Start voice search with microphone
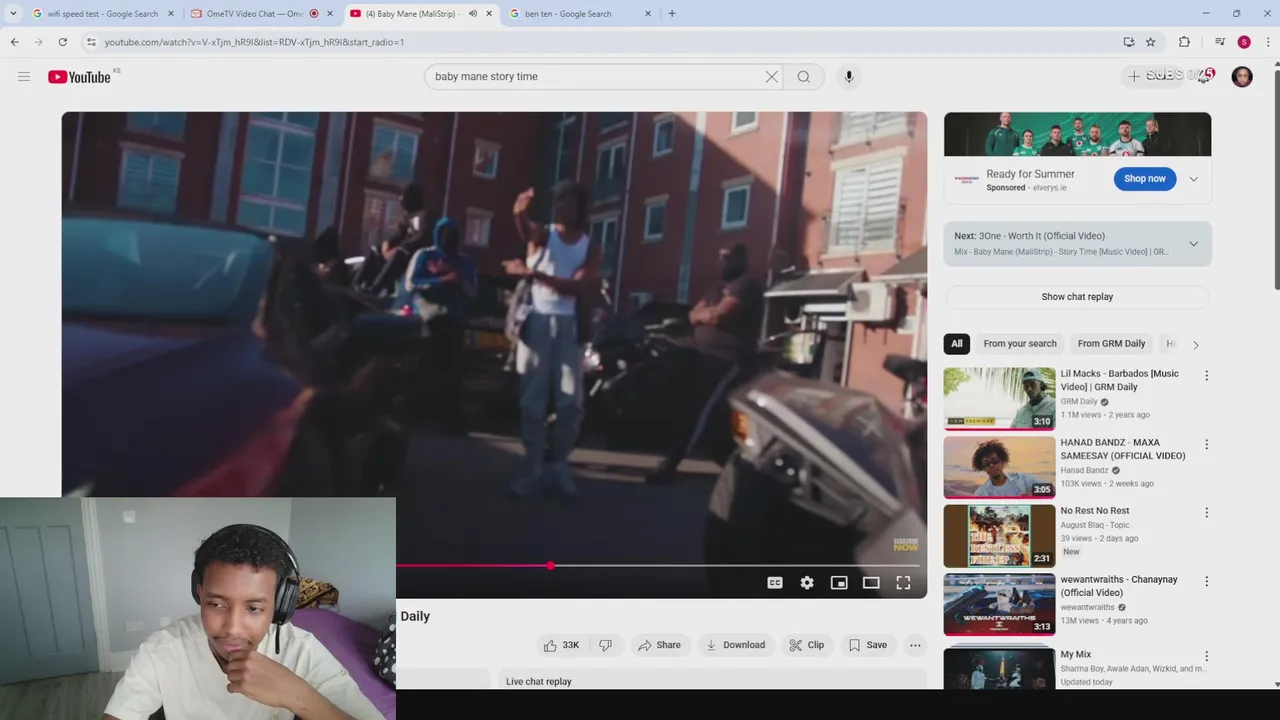The image size is (1280, 720). [x=849, y=77]
